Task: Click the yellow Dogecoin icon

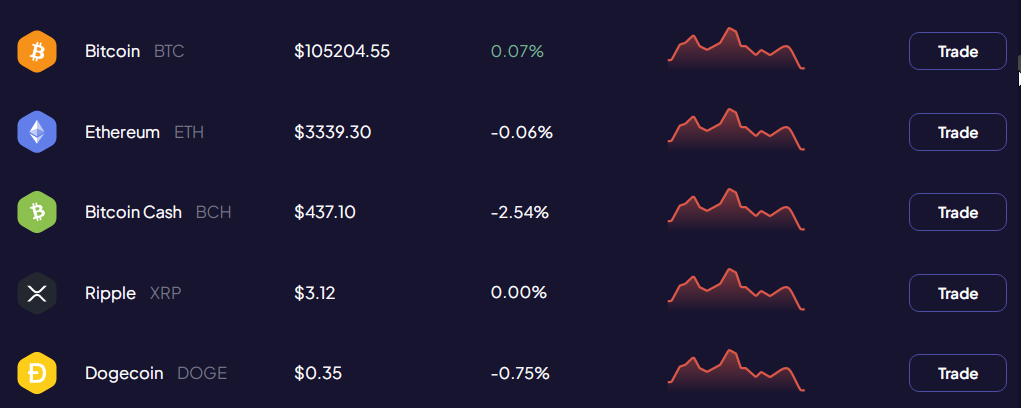Action: coord(37,374)
